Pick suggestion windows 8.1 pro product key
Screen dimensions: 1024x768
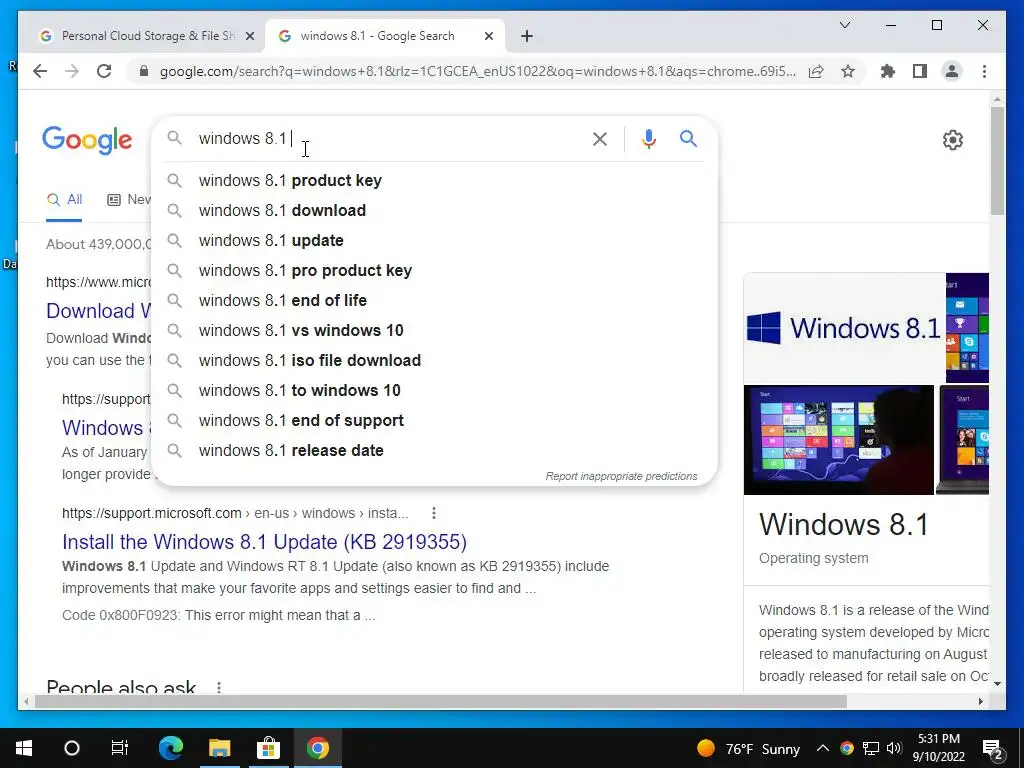click(434, 270)
